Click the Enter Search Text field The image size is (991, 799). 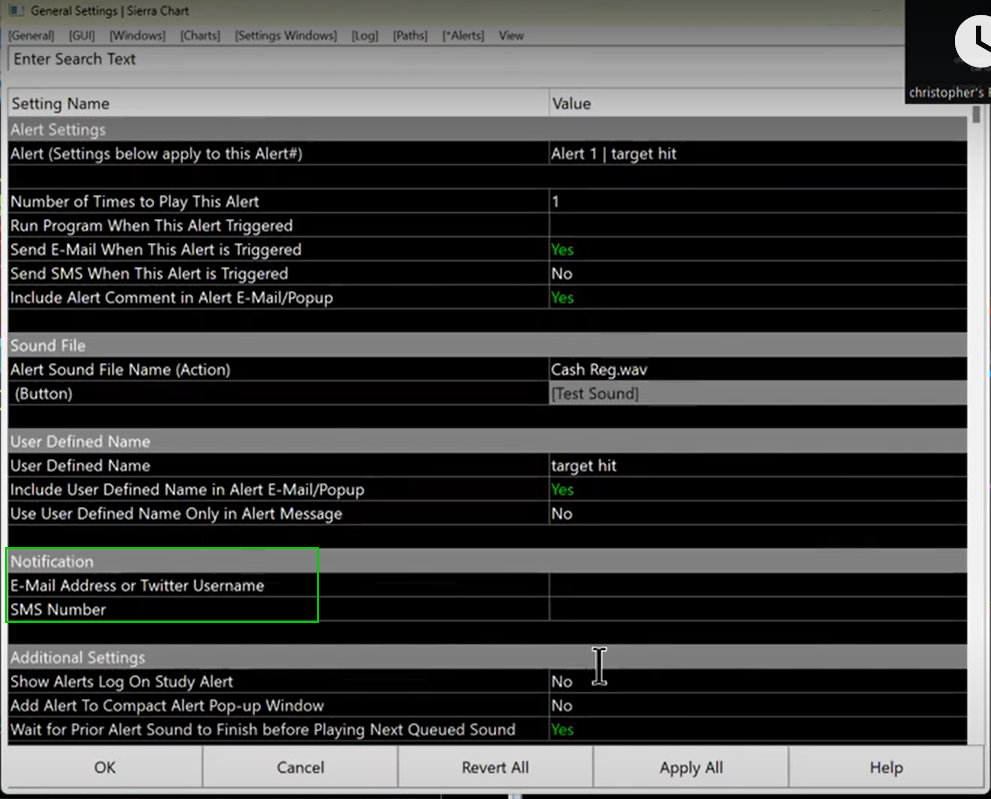(x=455, y=59)
